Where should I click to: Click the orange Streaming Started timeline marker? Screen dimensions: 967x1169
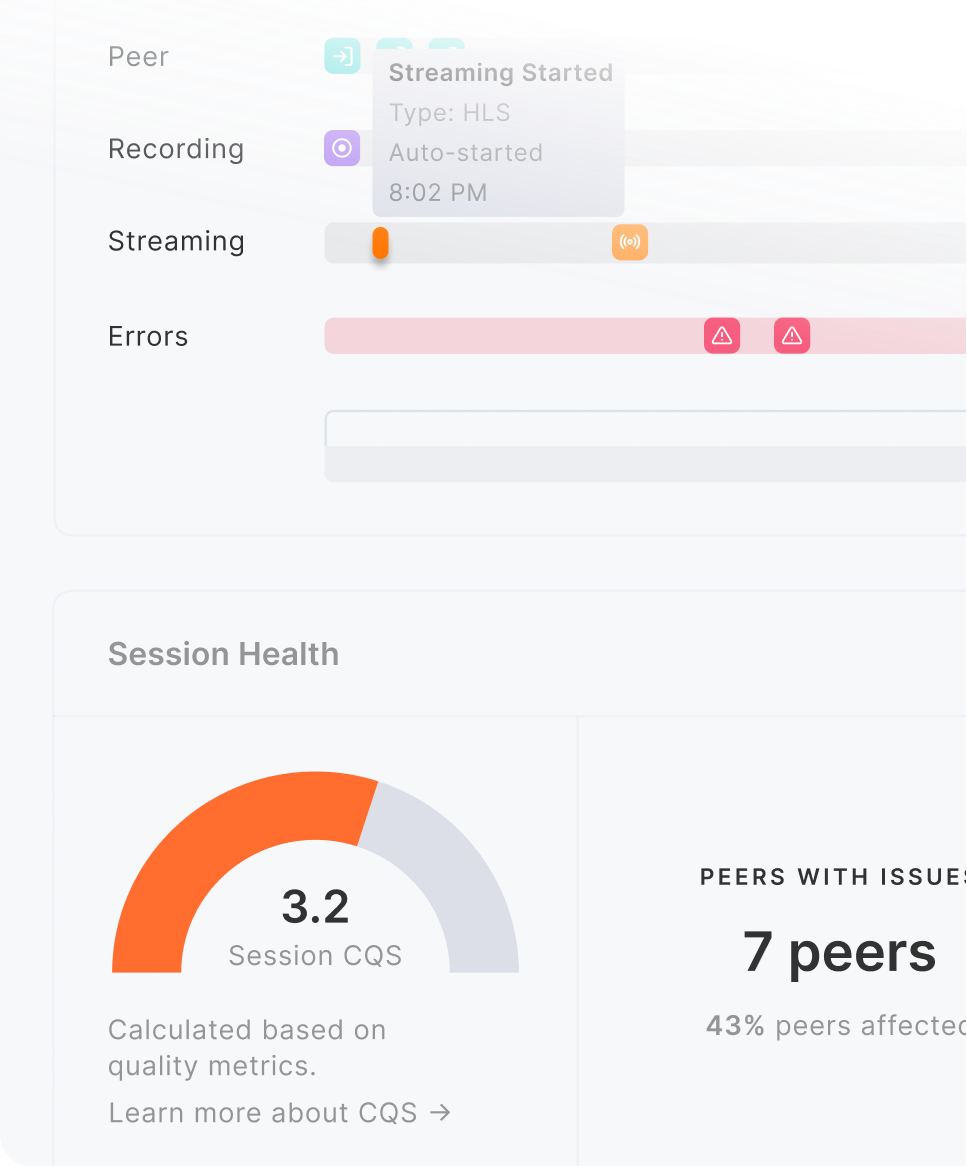click(x=380, y=243)
